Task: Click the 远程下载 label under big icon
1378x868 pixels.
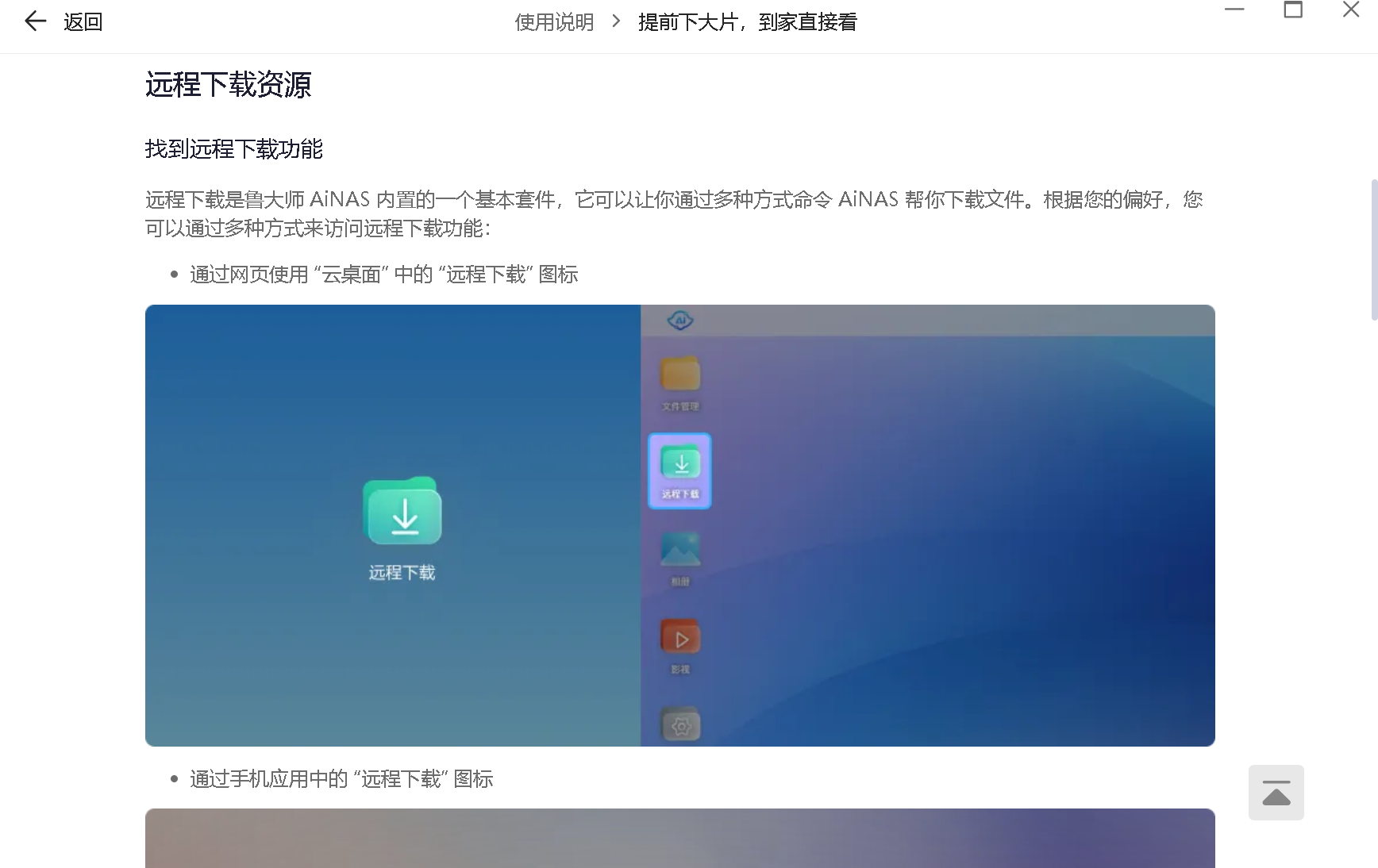Action: [402, 573]
